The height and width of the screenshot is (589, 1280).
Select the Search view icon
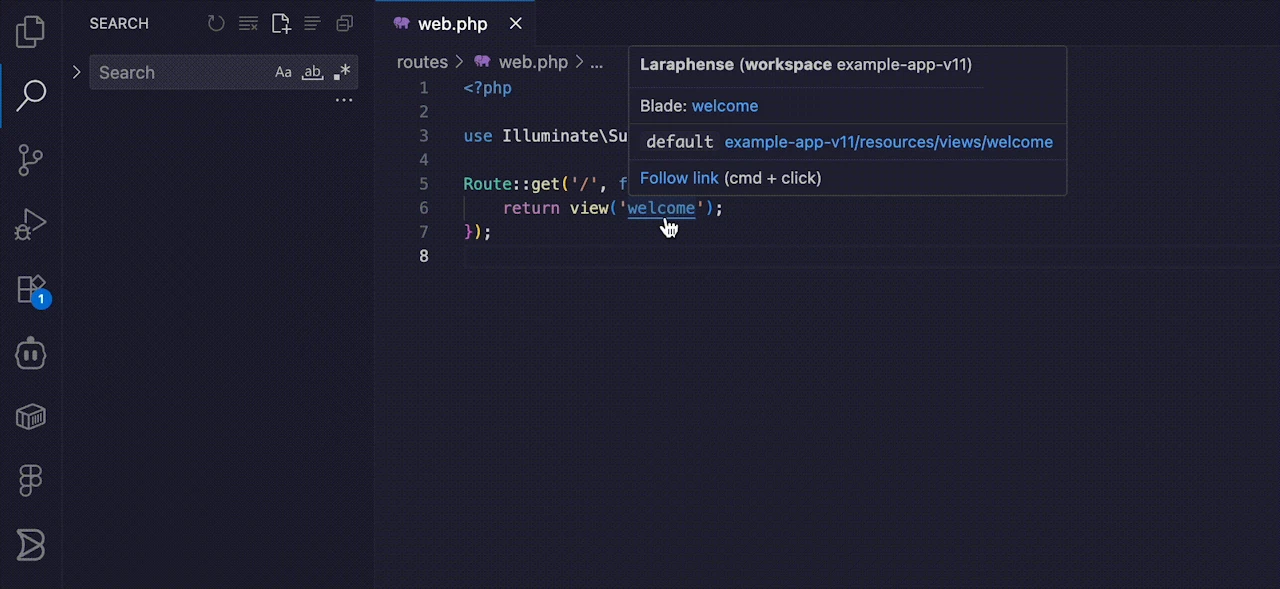(x=31, y=96)
